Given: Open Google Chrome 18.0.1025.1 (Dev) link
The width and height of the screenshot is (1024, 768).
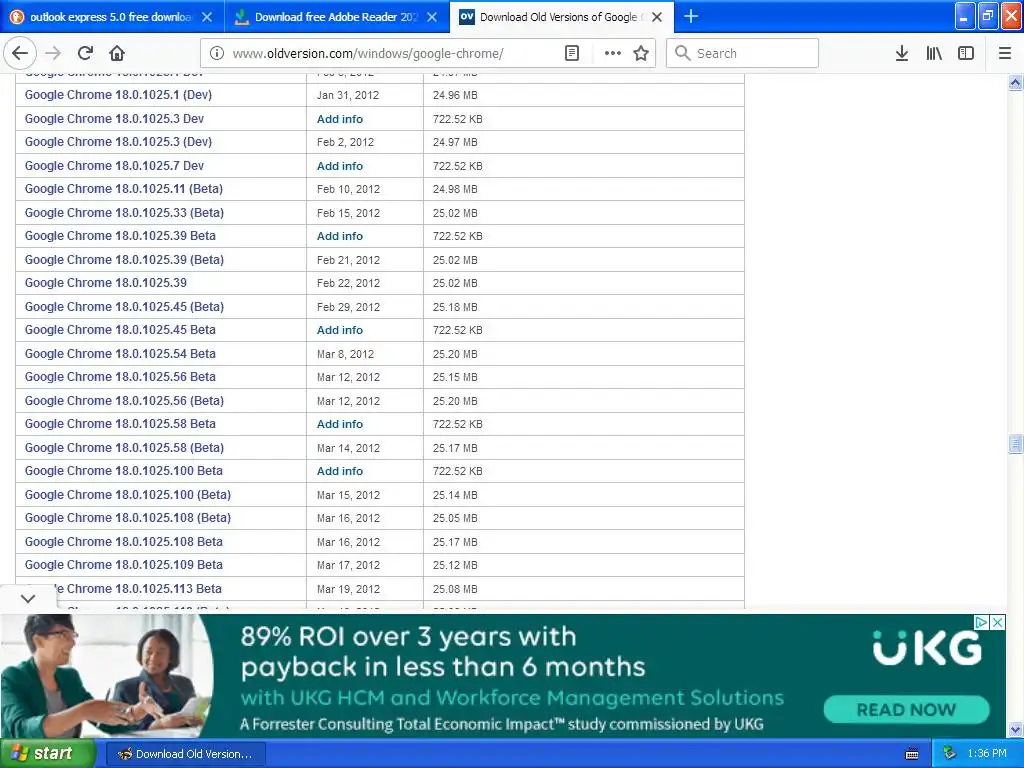Looking at the screenshot, I should [x=118, y=95].
